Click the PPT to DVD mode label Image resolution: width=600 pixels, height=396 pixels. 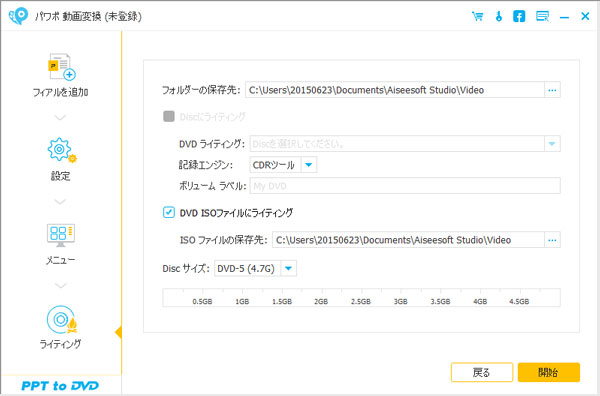(60, 386)
